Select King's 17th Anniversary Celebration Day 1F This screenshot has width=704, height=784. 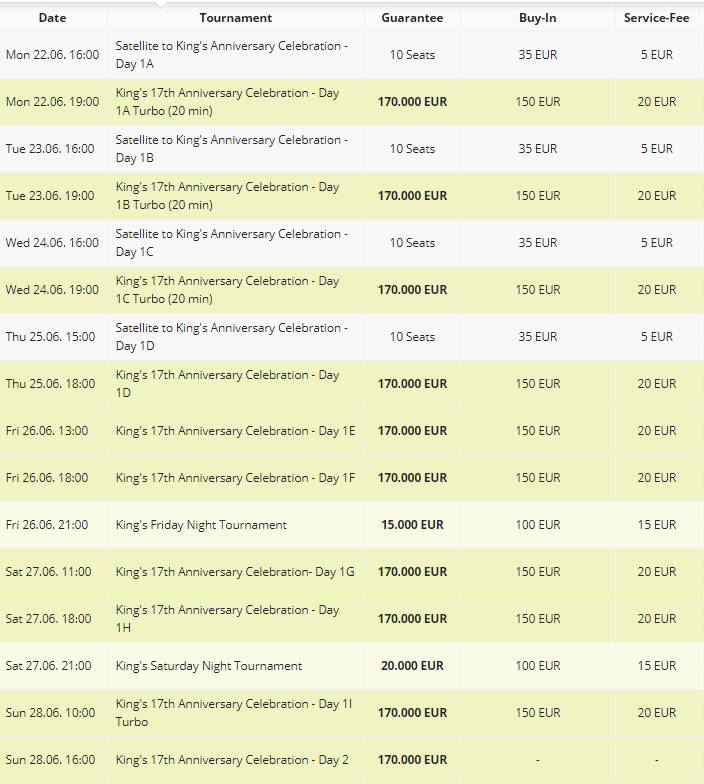coord(236,478)
